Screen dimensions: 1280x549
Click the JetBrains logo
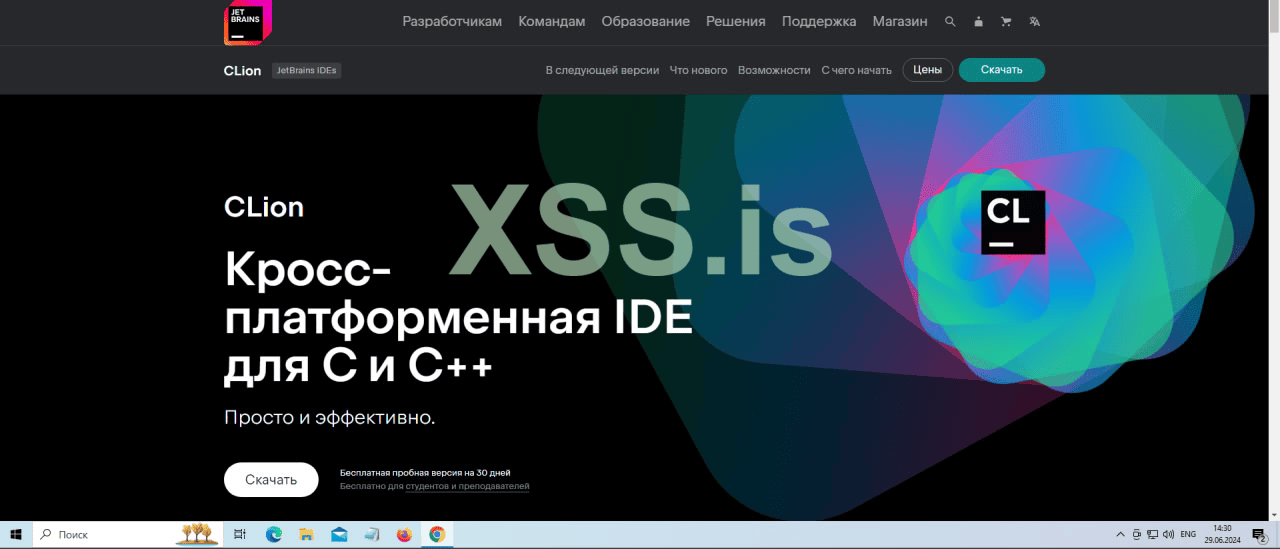(x=248, y=22)
